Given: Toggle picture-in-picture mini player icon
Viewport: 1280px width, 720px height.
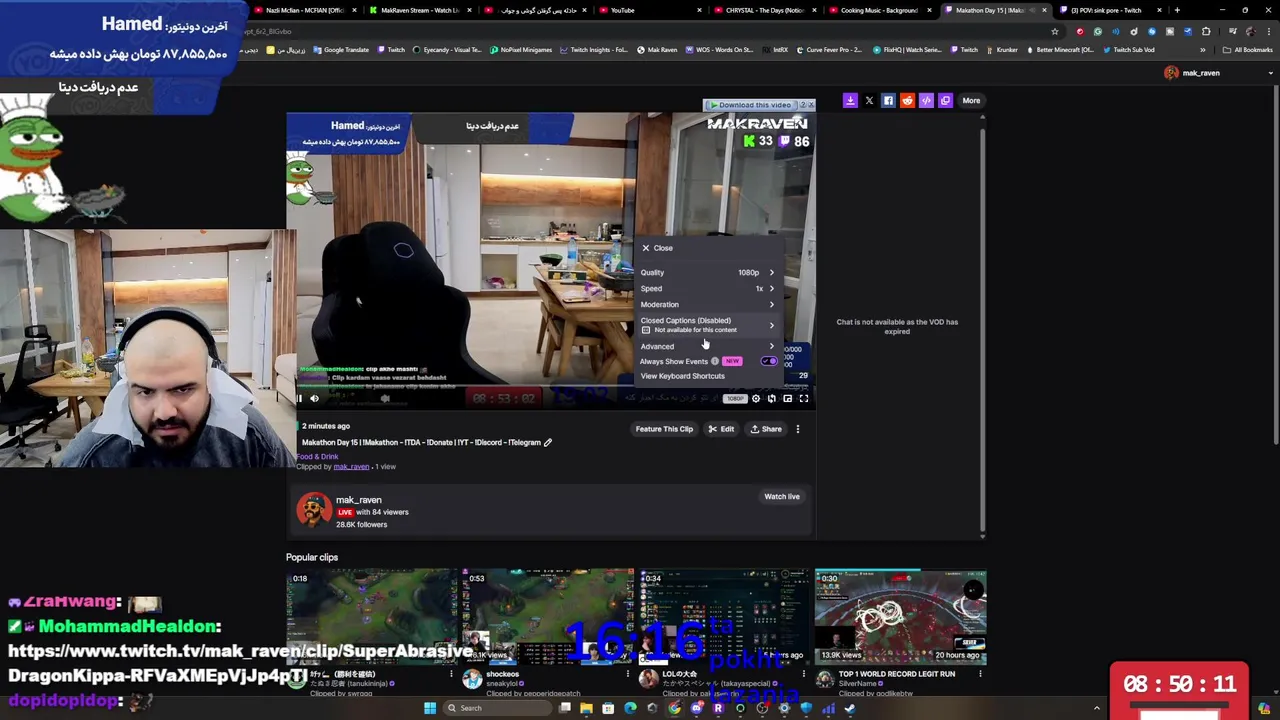Looking at the screenshot, I should 787,398.
